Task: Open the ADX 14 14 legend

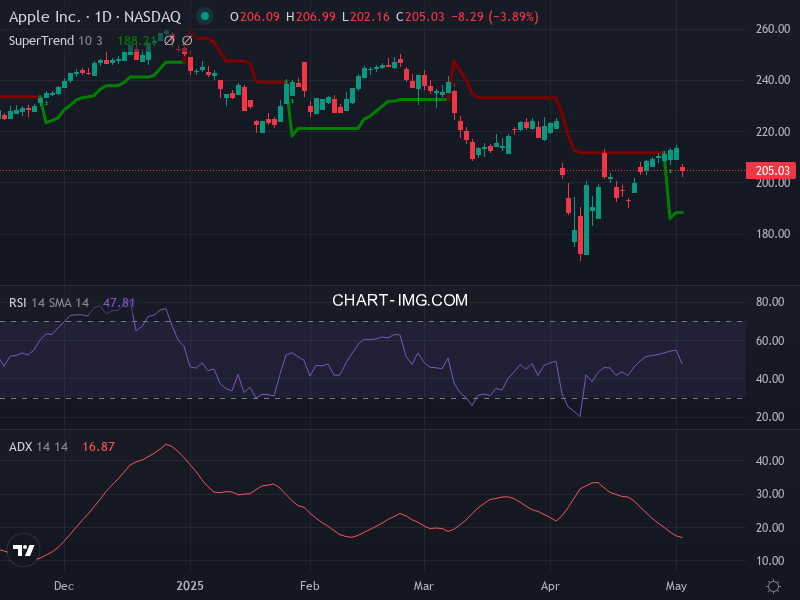Action: pos(38,446)
